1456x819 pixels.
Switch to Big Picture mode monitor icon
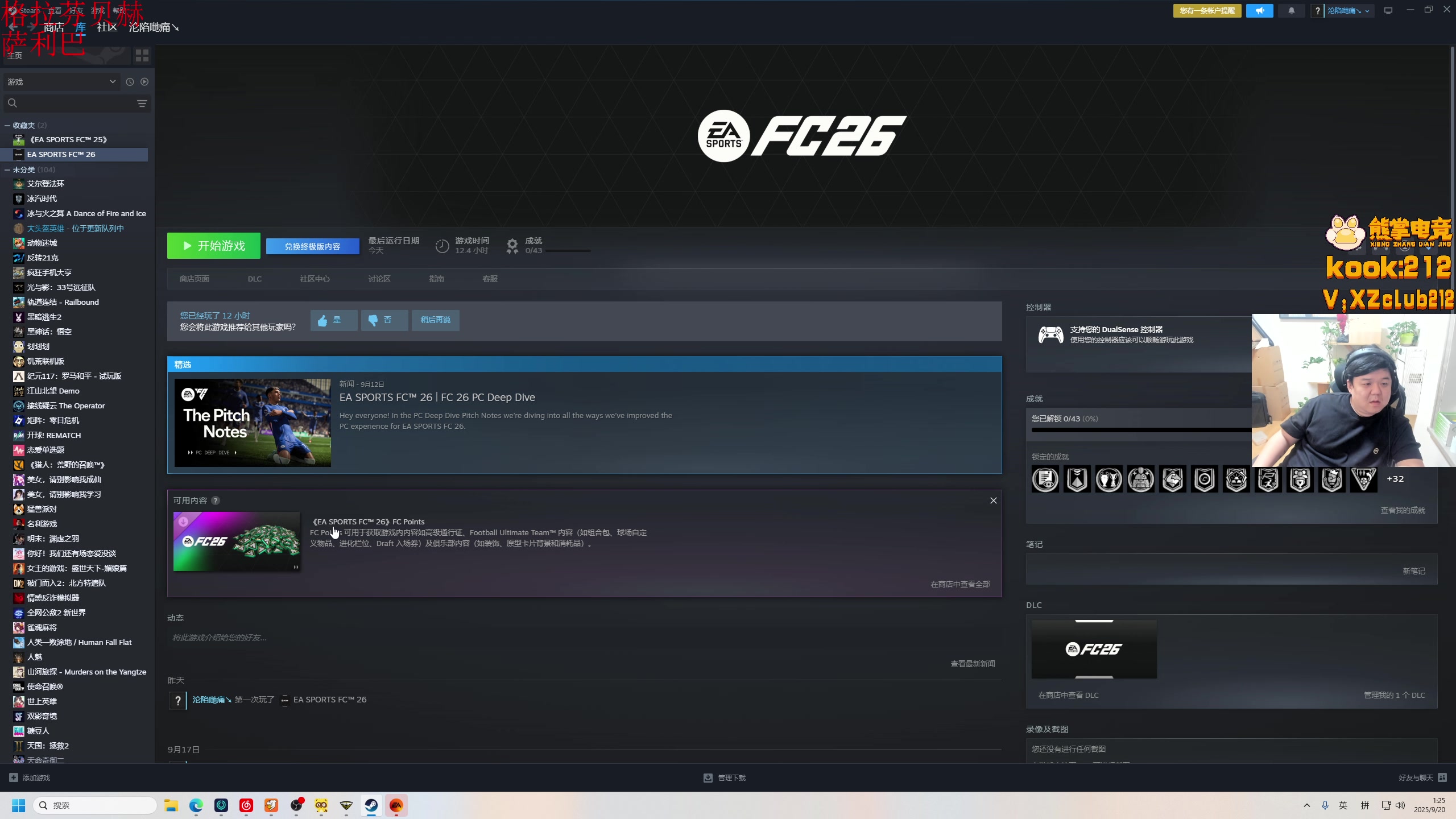pos(1388,11)
